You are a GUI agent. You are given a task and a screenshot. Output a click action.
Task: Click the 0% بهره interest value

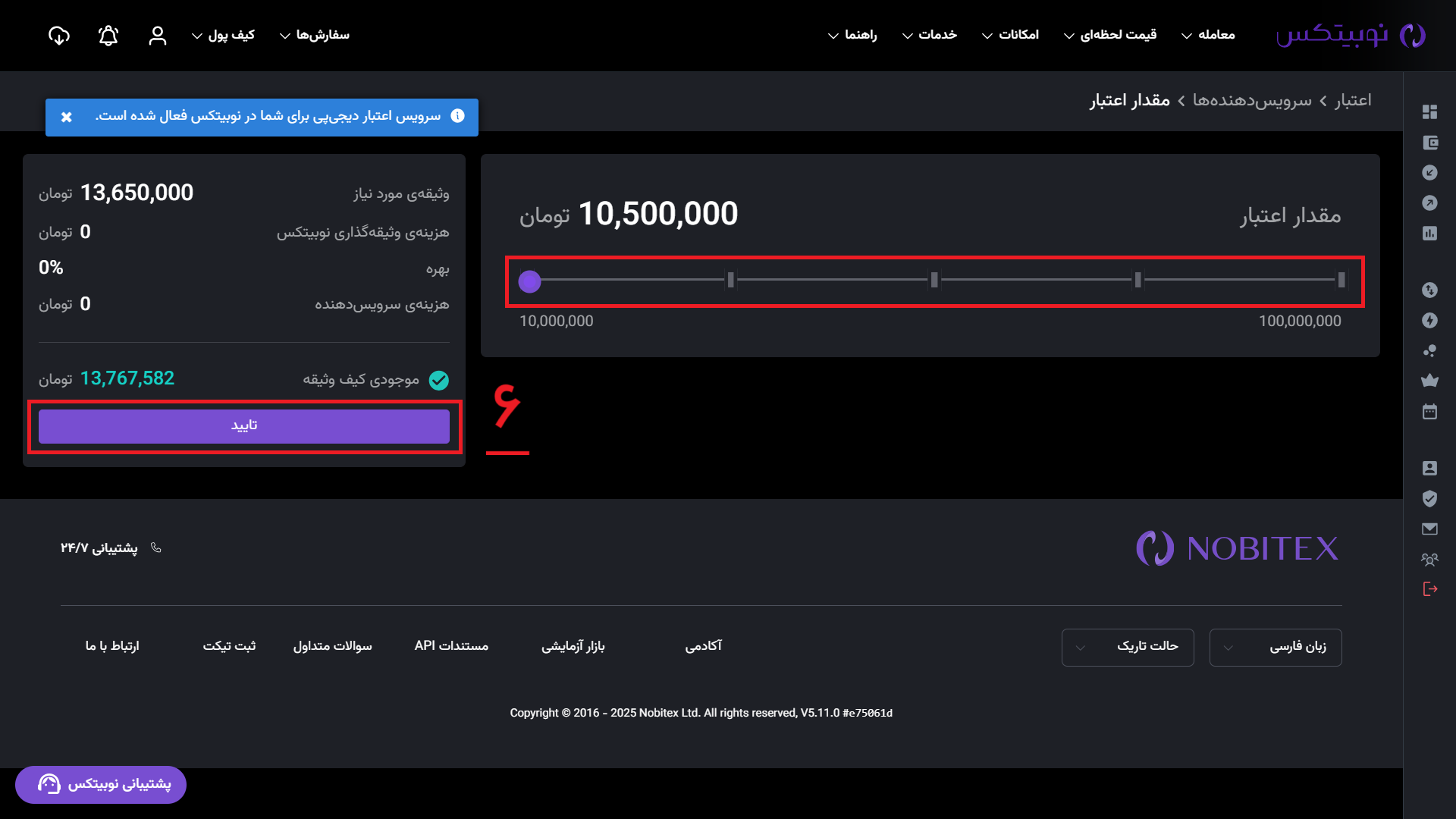51,268
